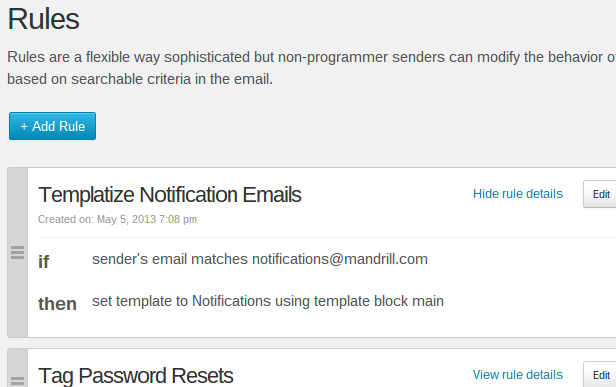The height and width of the screenshot is (387, 616).
Task: Edit the Tag Password Resets rule
Action: click(x=600, y=375)
